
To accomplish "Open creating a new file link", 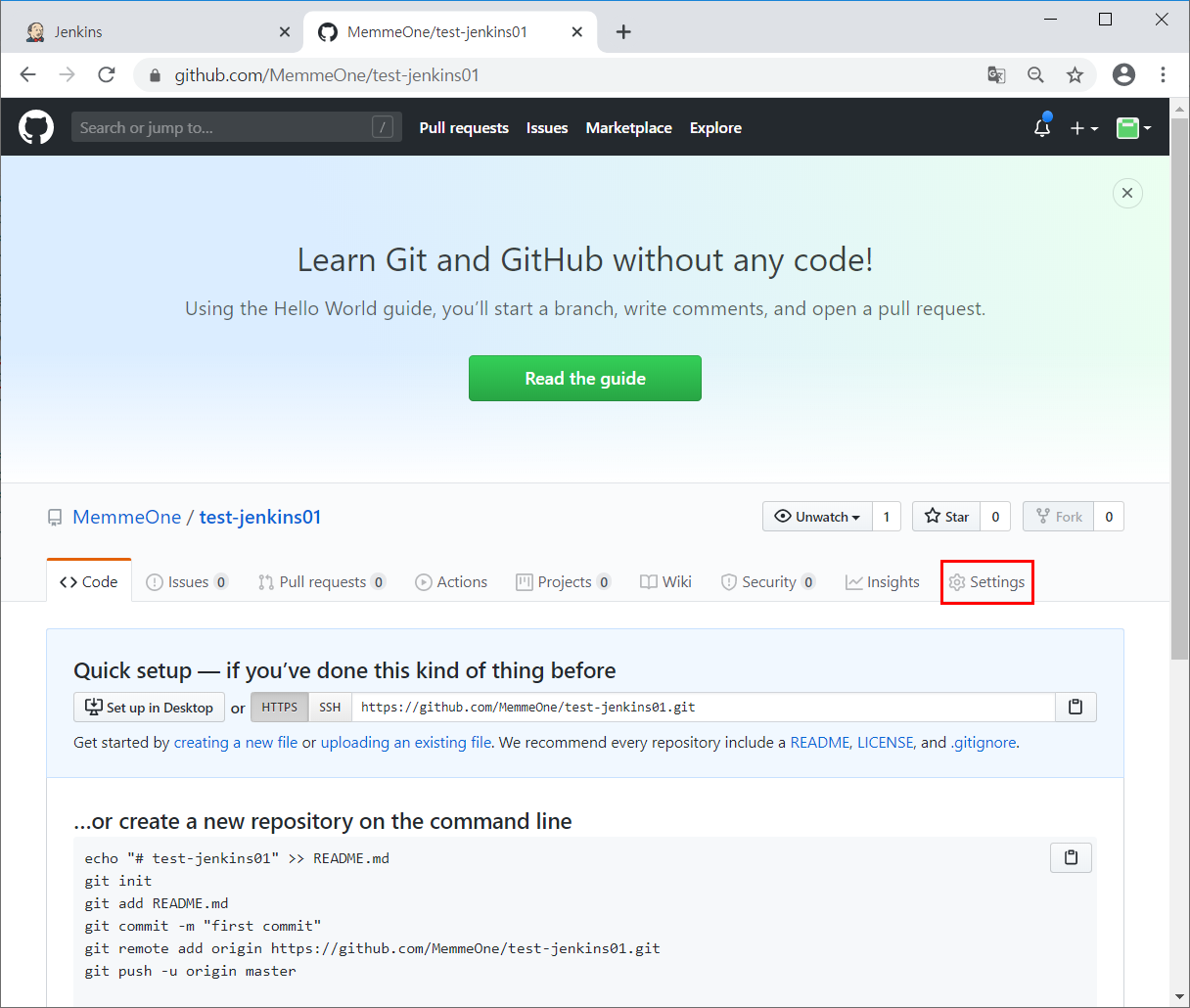I will click(x=236, y=743).
